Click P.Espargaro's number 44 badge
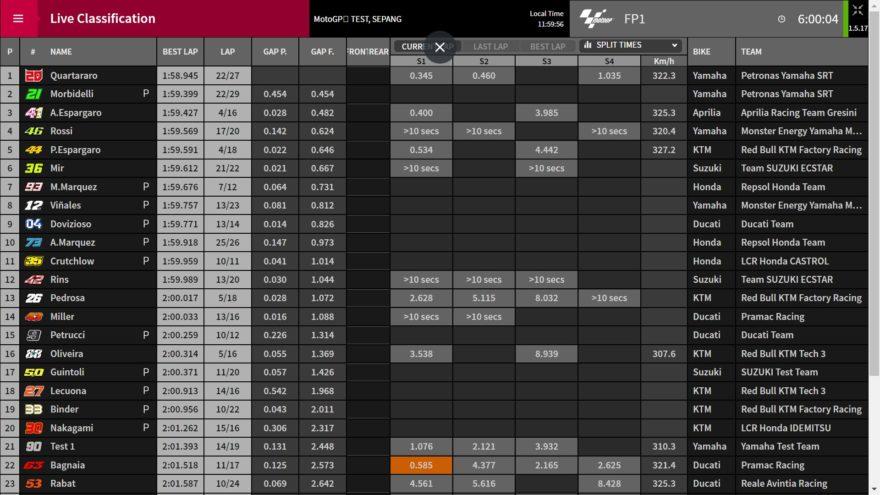The width and height of the screenshot is (880, 495). pos(34,150)
